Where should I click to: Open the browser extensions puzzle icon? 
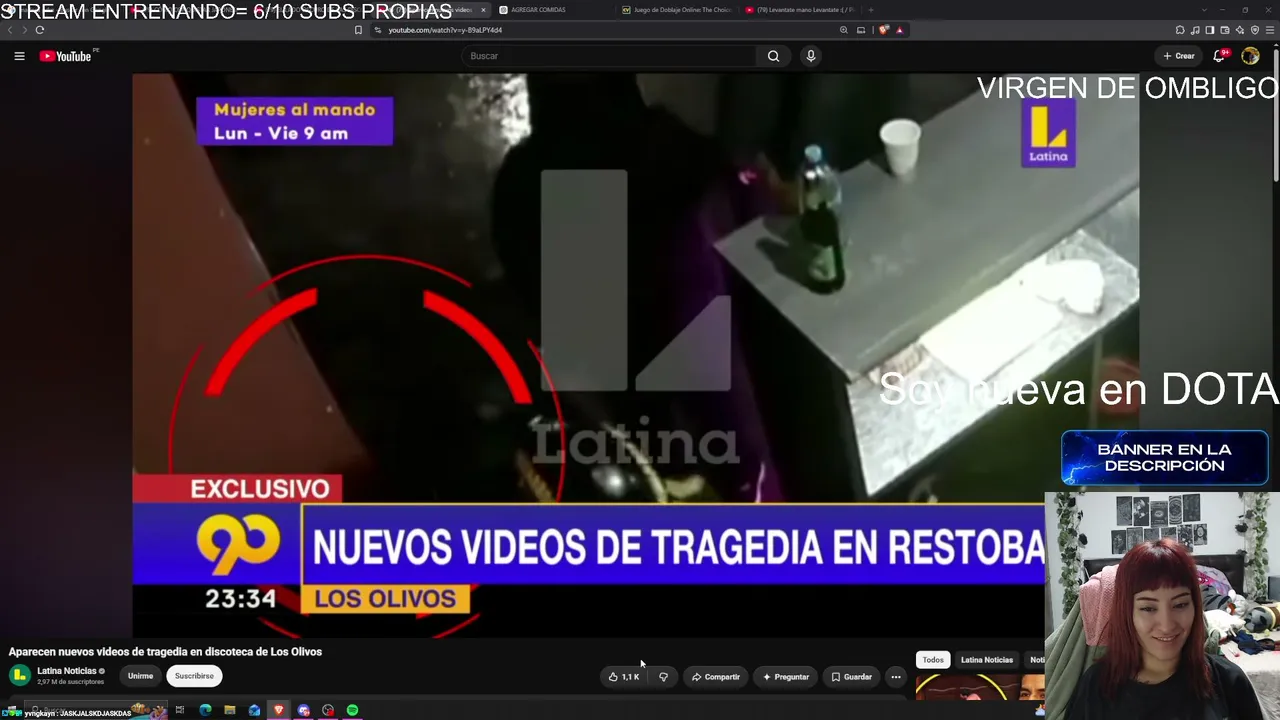1180,30
